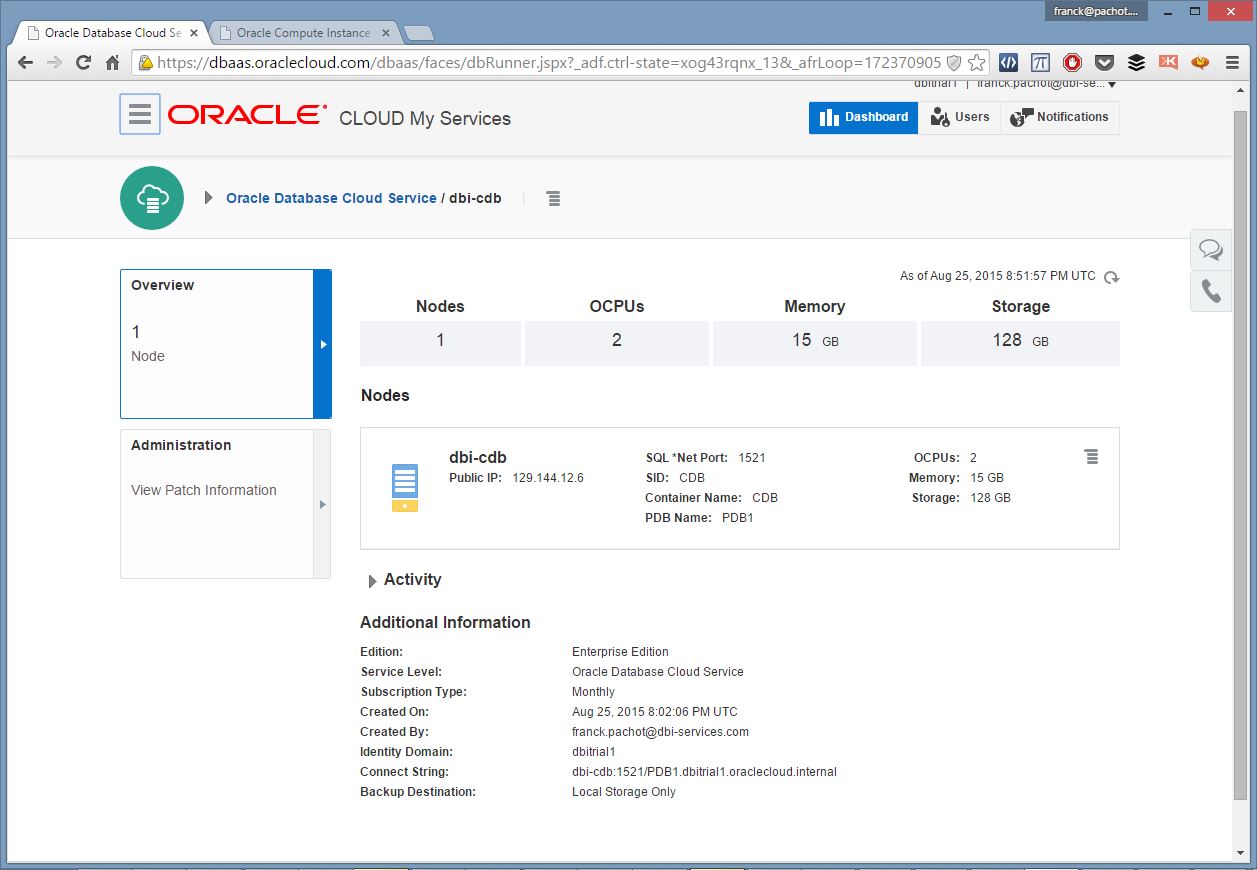The width and height of the screenshot is (1257, 870).
Task: Click the red ad blocker extension icon
Action: click(x=1072, y=62)
